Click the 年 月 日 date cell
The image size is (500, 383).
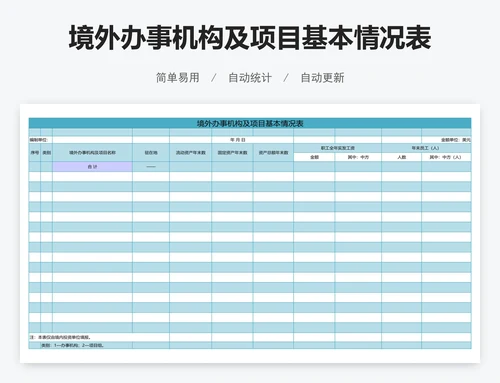238,140
